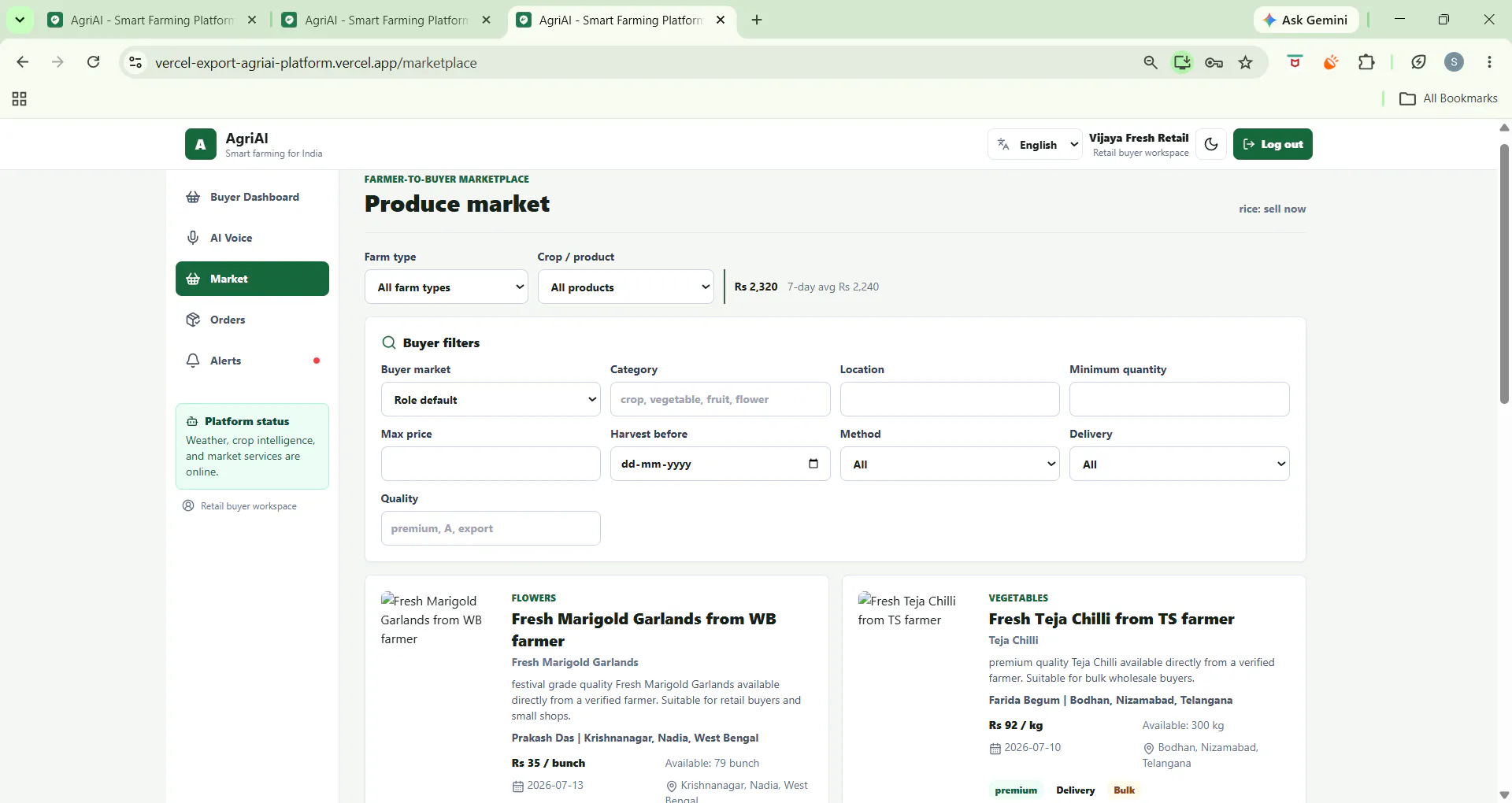Image resolution: width=1512 pixels, height=803 pixels.
Task: Click the Category input field
Action: coord(721,399)
